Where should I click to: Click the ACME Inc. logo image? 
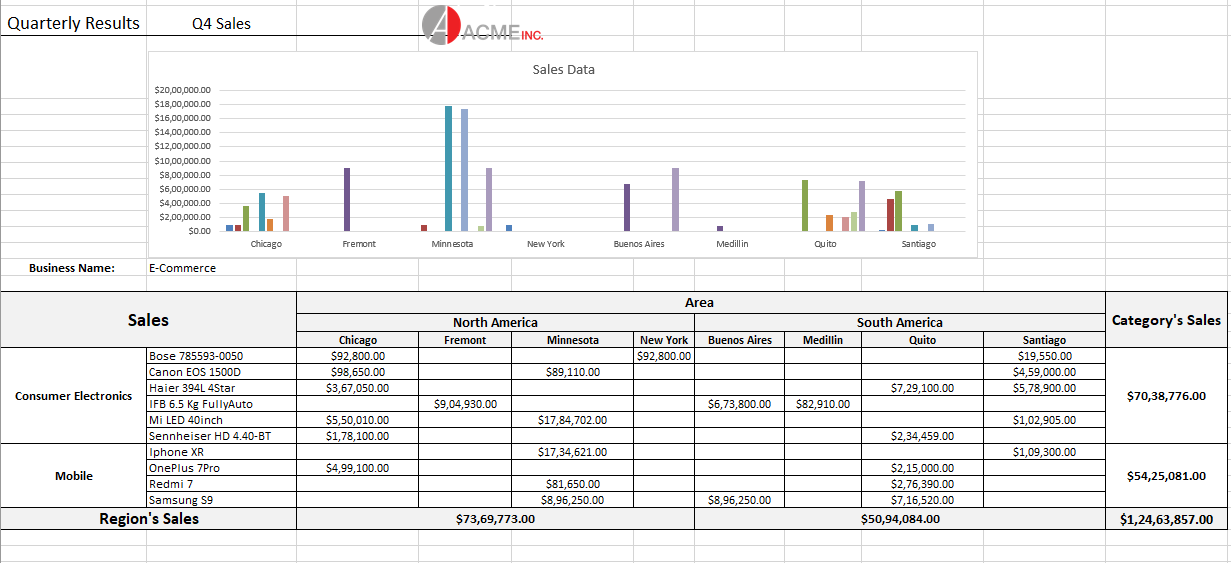pos(483,25)
